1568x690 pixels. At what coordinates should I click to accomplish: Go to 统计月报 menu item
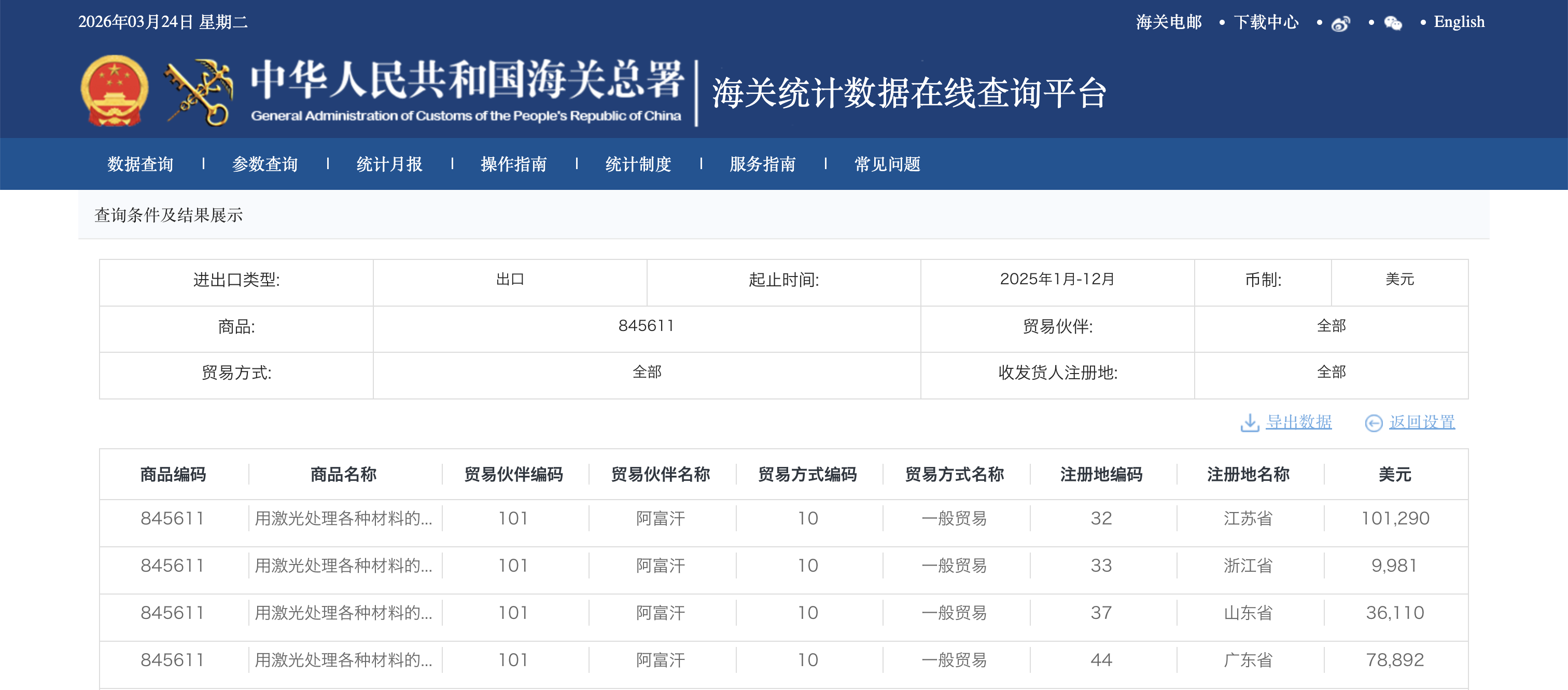[x=389, y=164]
